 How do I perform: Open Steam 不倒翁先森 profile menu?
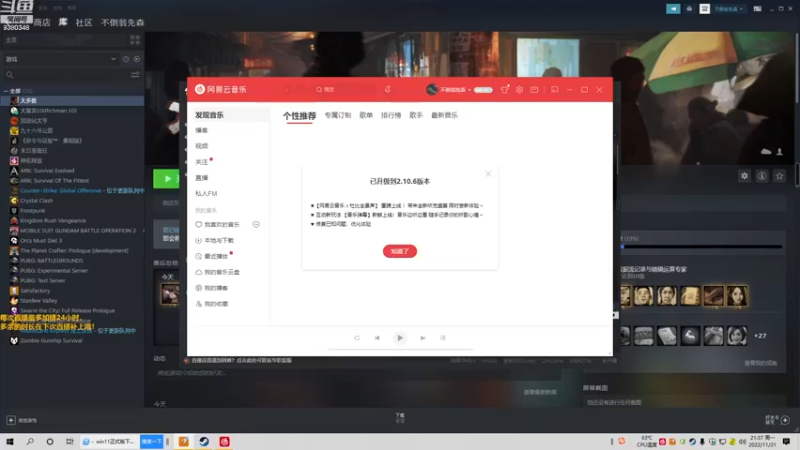[122, 22]
